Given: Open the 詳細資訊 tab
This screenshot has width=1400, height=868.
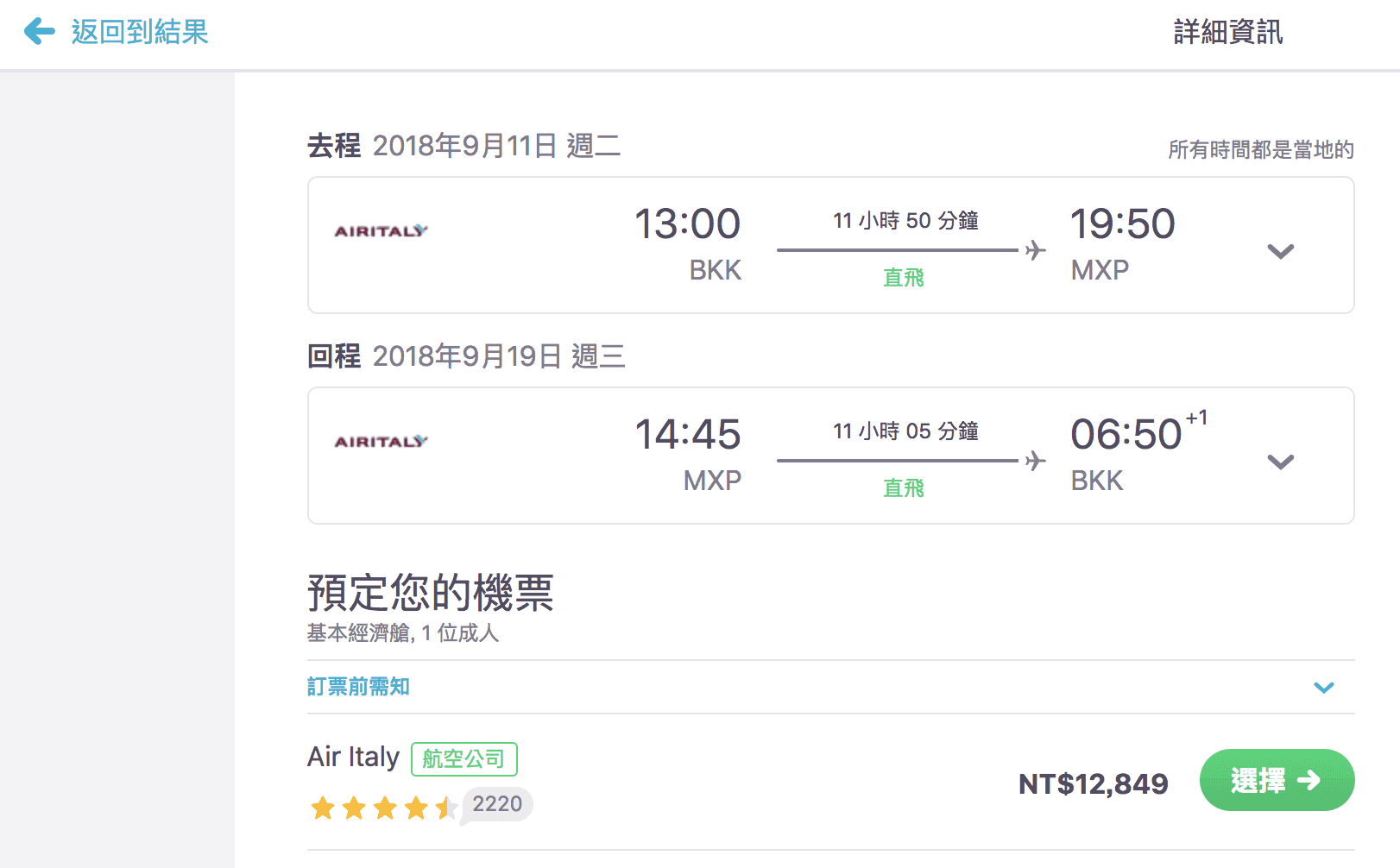Looking at the screenshot, I should (x=1227, y=32).
